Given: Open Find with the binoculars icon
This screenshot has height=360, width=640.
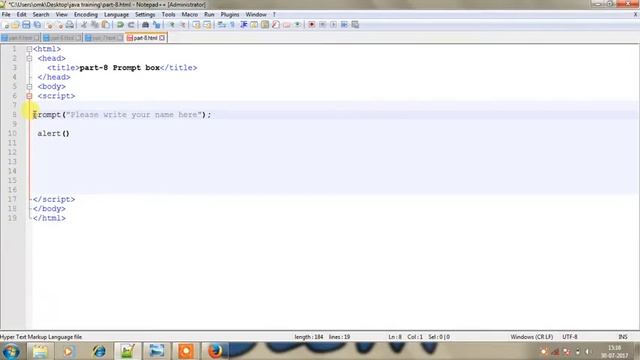Looking at the screenshot, I should click(x=145, y=25).
